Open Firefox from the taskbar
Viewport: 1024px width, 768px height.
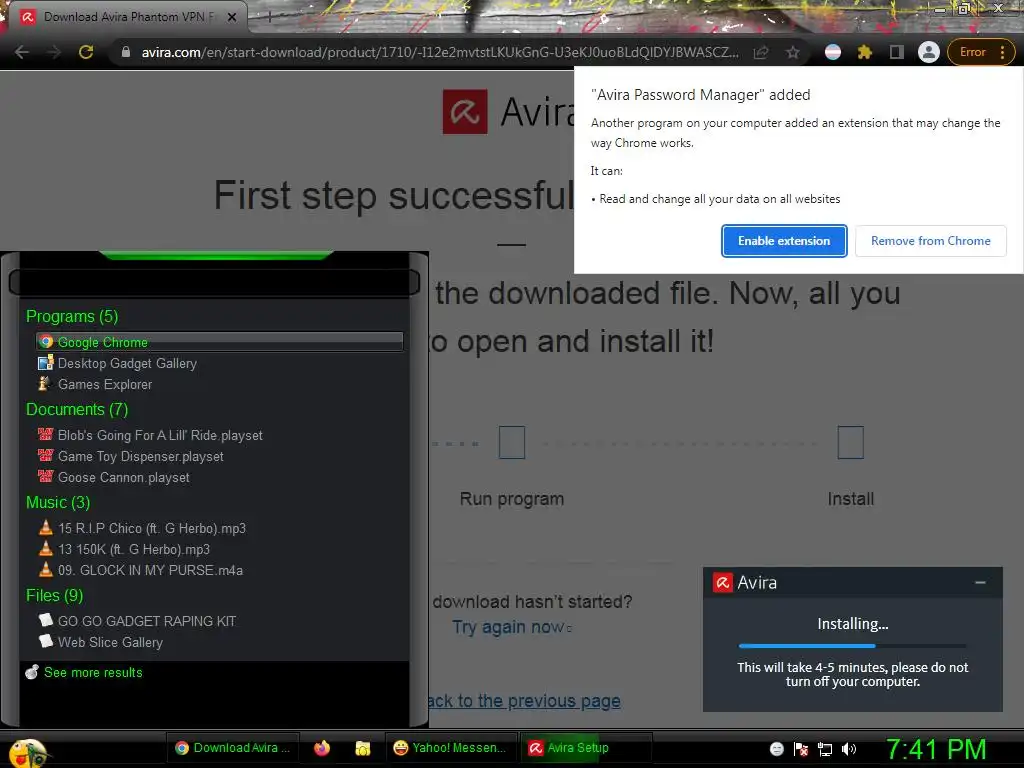click(x=322, y=748)
